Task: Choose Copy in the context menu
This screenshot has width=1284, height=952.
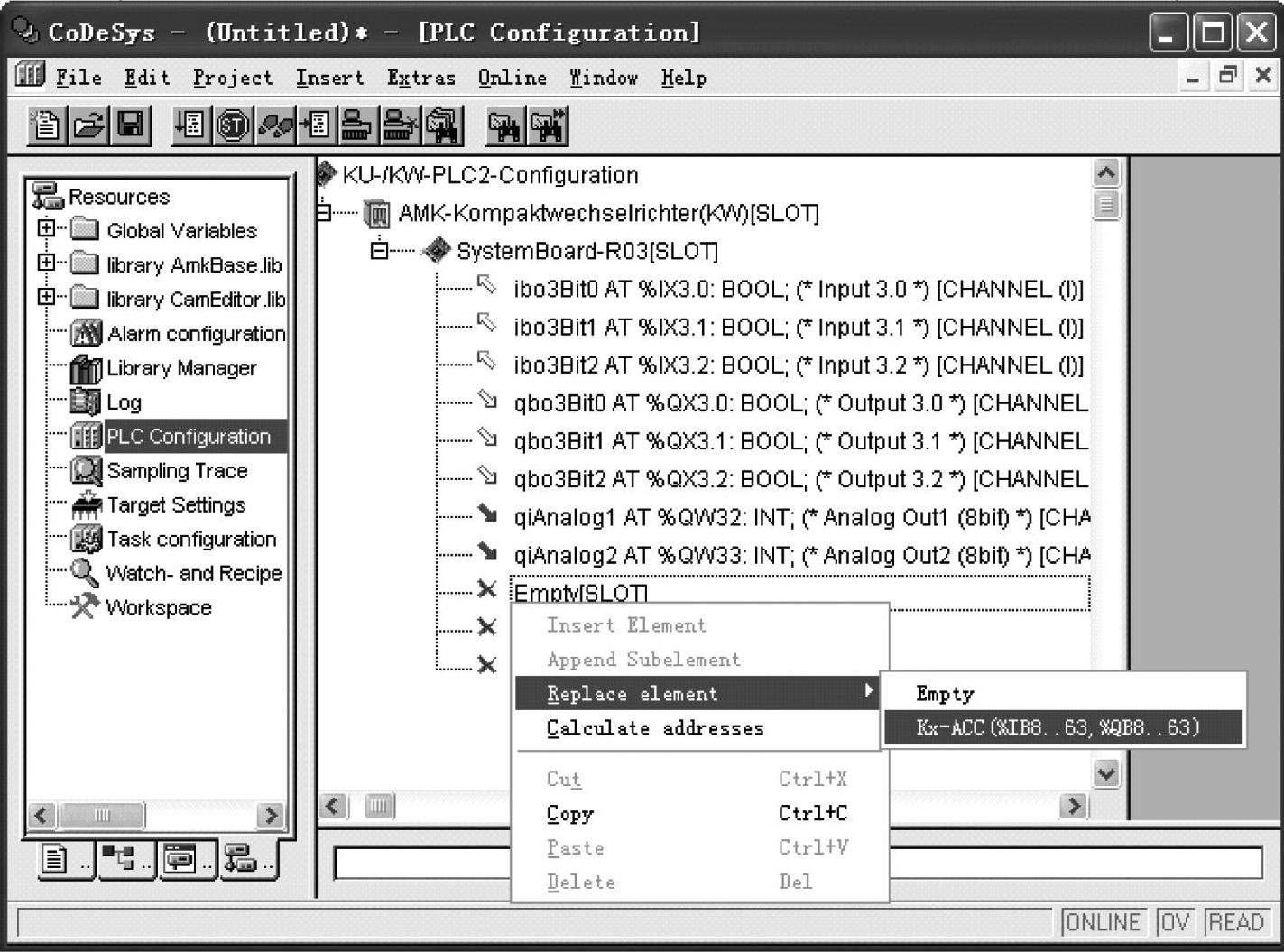Action: tap(570, 814)
